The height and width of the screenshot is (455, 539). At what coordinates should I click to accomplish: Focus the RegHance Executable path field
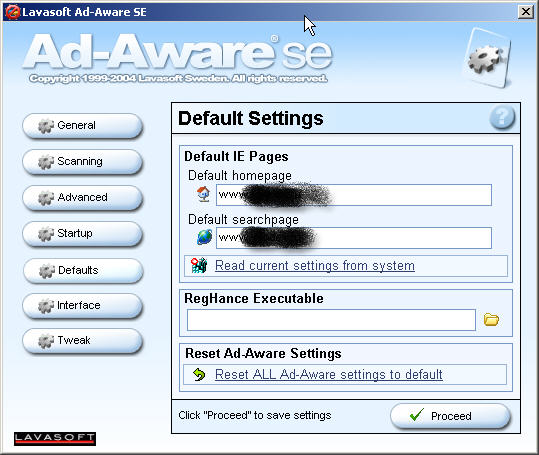331,320
